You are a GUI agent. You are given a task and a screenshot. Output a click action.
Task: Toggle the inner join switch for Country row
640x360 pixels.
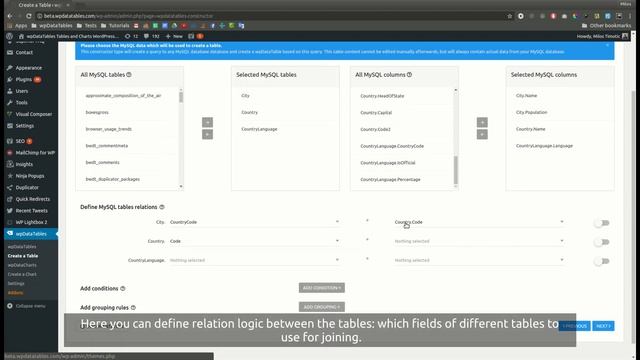pyautogui.click(x=602, y=242)
